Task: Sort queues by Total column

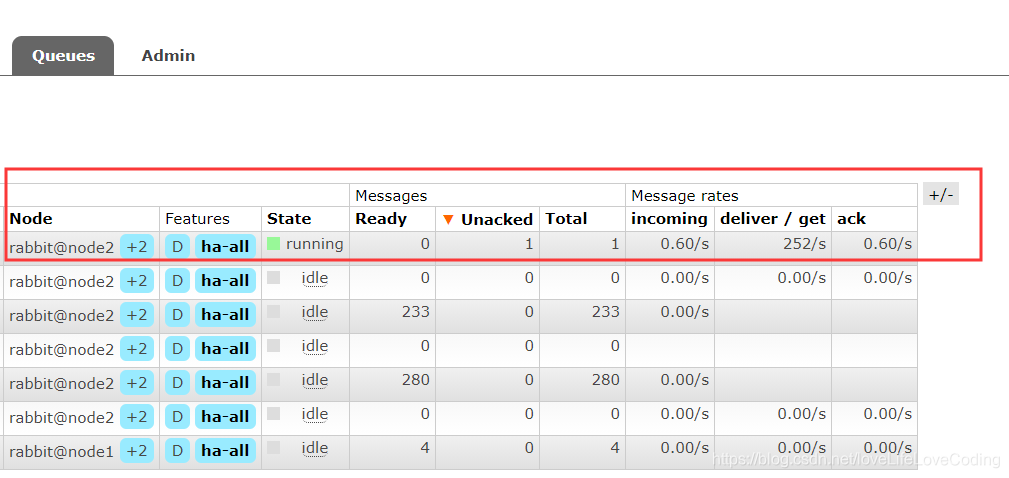Action: pyautogui.click(x=566, y=219)
